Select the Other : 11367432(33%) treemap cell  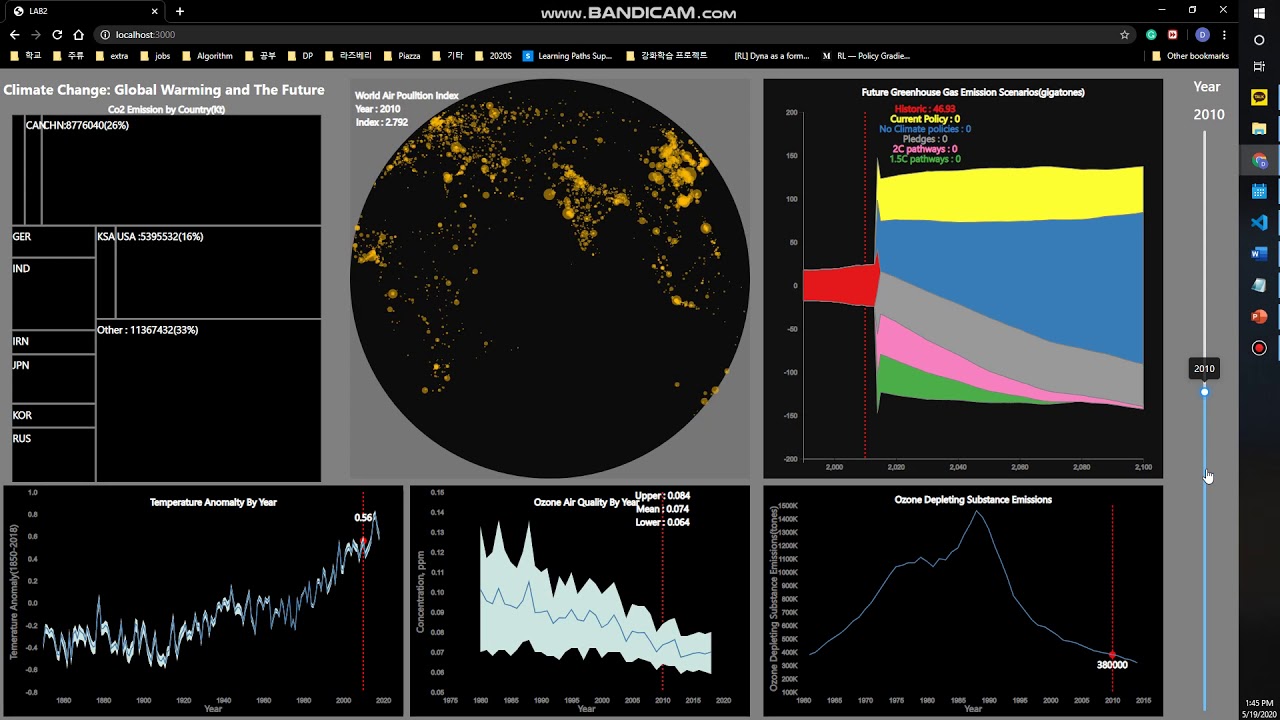tap(208, 401)
